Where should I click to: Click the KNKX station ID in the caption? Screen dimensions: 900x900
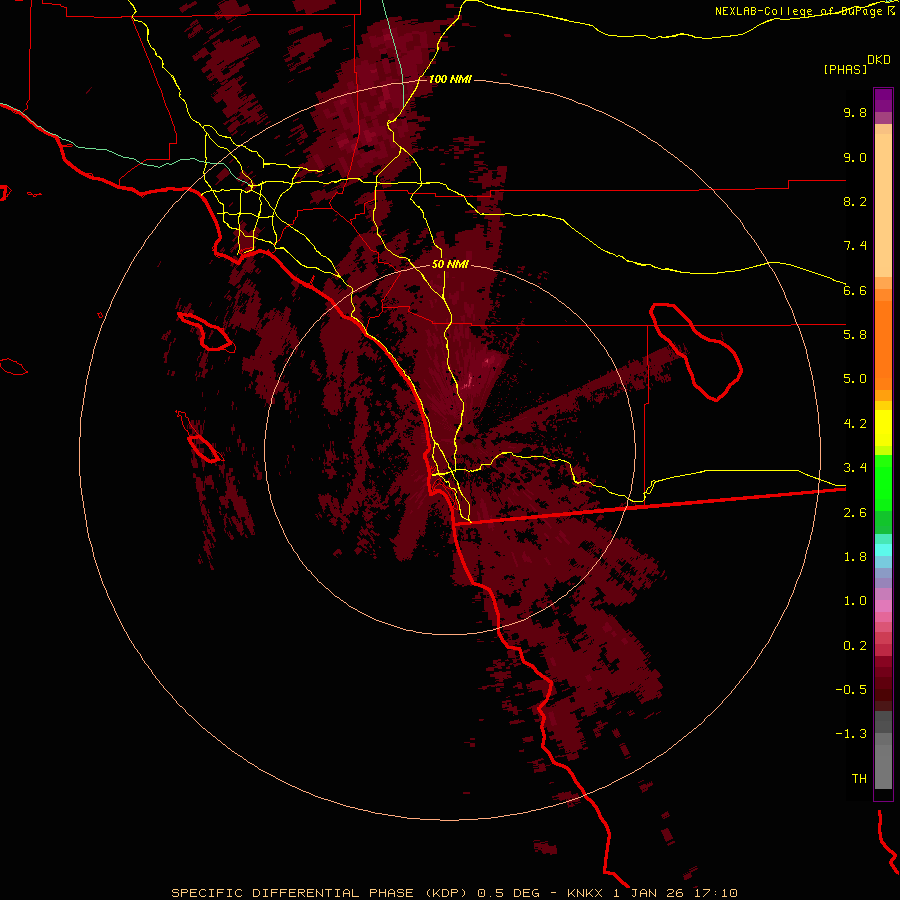pyautogui.click(x=585, y=893)
